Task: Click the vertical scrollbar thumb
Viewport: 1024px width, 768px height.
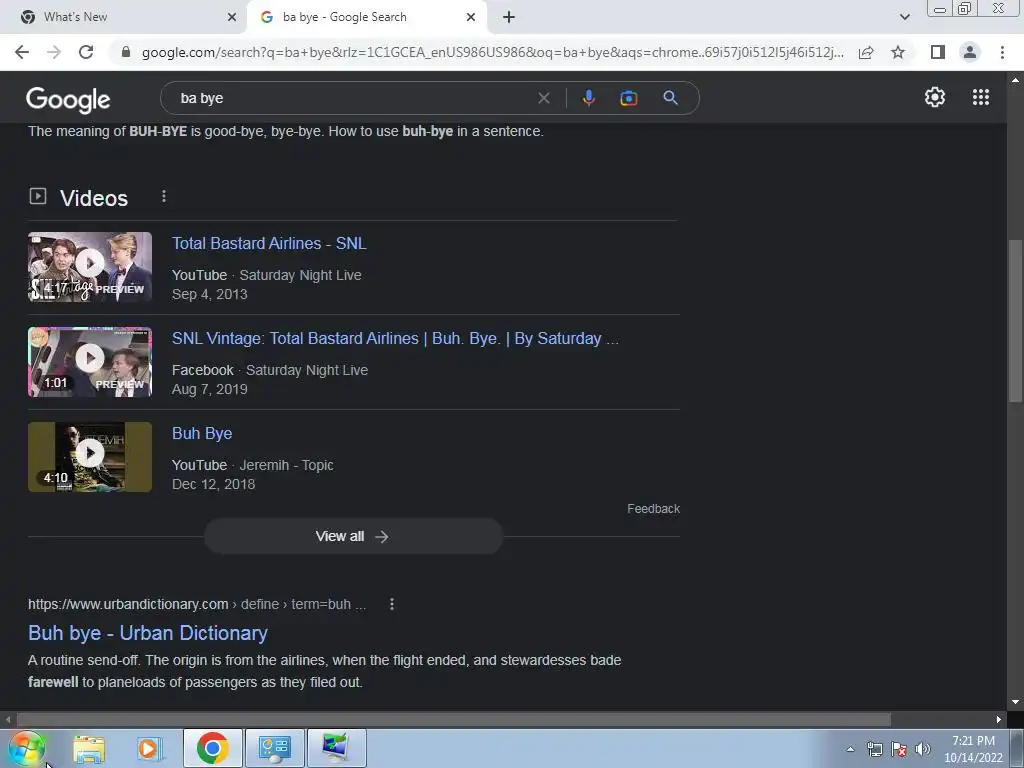Action: tap(1015, 323)
